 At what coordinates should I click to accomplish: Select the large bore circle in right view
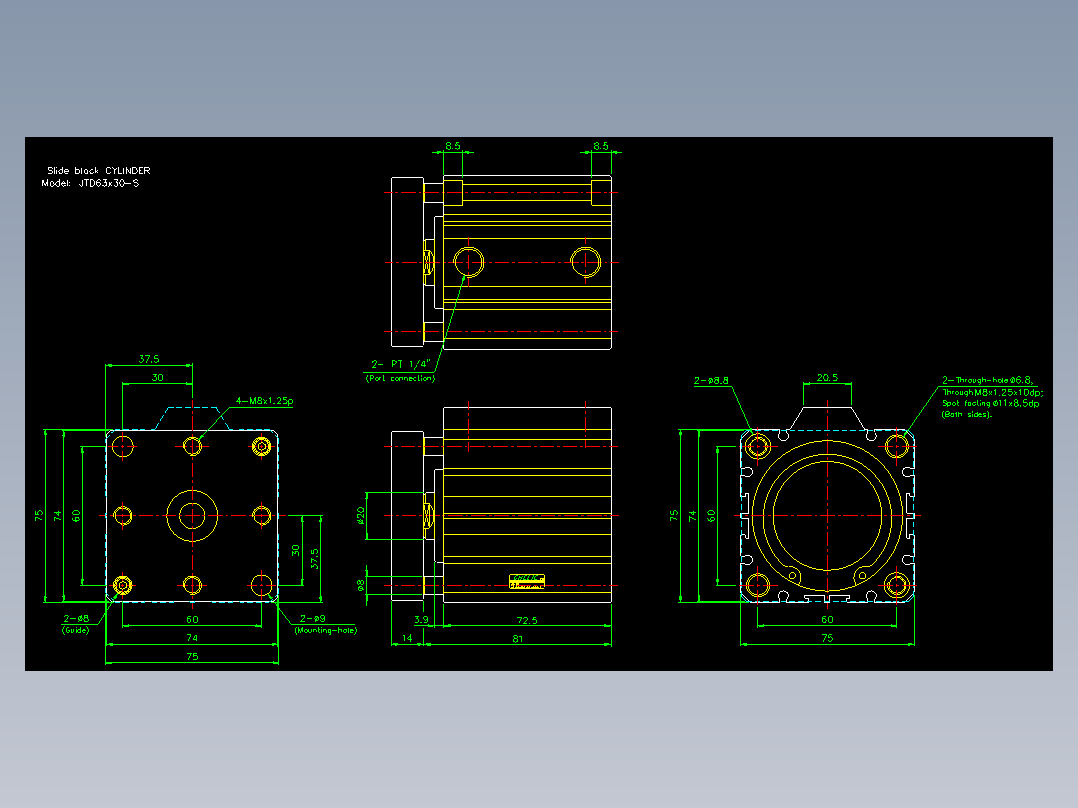[827, 515]
